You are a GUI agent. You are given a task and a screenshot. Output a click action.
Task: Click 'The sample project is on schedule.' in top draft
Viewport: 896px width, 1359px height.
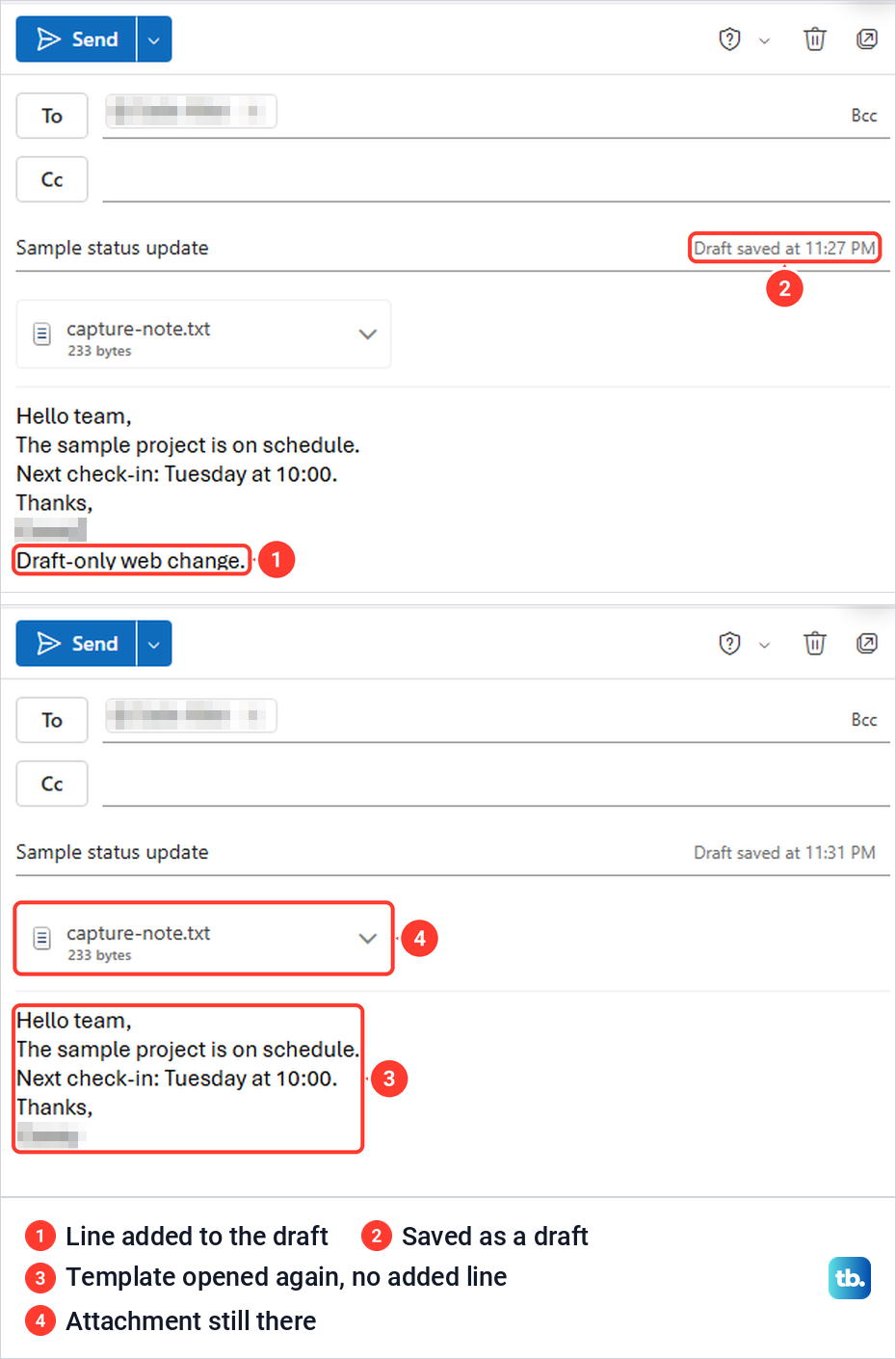188,445
